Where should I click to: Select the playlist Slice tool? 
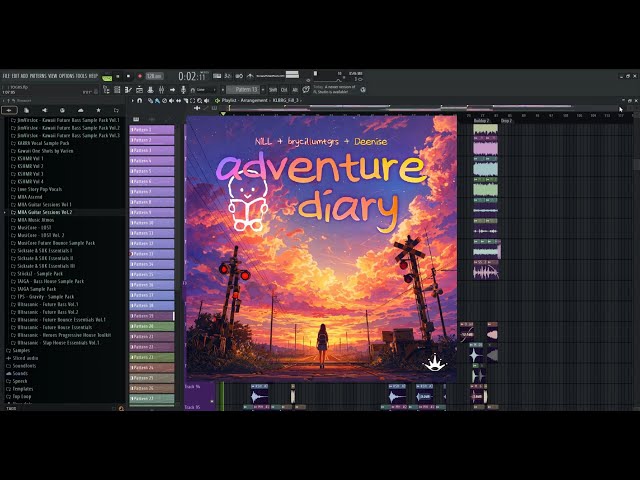point(185,100)
